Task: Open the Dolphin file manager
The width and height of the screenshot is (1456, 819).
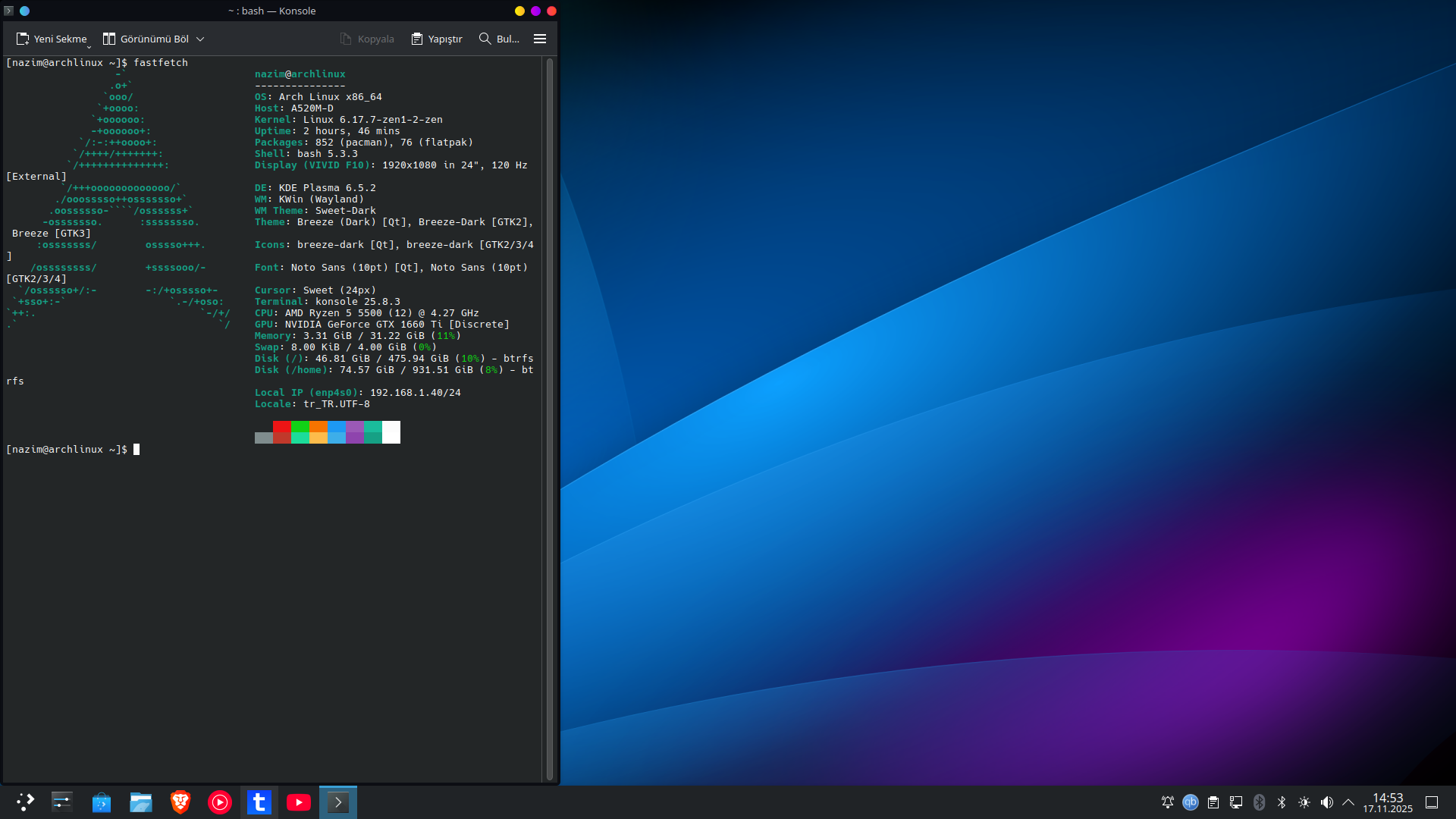Action: (x=141, y=802)
